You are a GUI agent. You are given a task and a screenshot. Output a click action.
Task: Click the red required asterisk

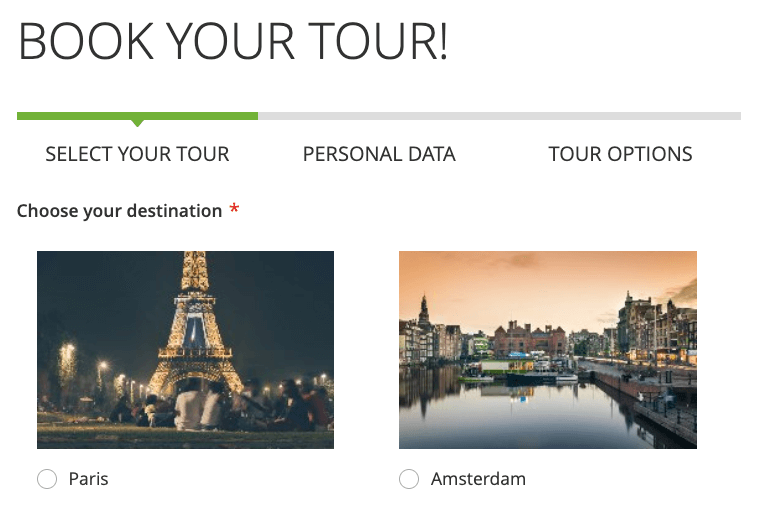click(x=235, y=210)
